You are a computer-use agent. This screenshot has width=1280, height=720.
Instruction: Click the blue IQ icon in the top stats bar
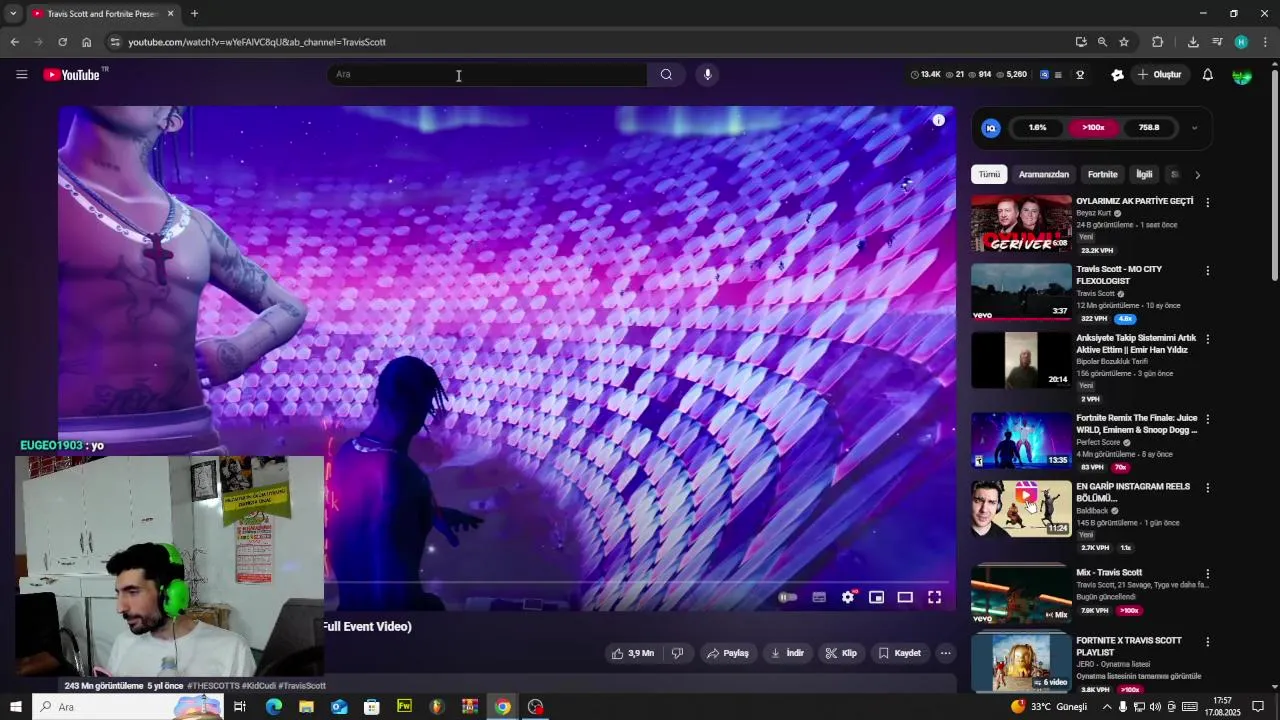1044,75
